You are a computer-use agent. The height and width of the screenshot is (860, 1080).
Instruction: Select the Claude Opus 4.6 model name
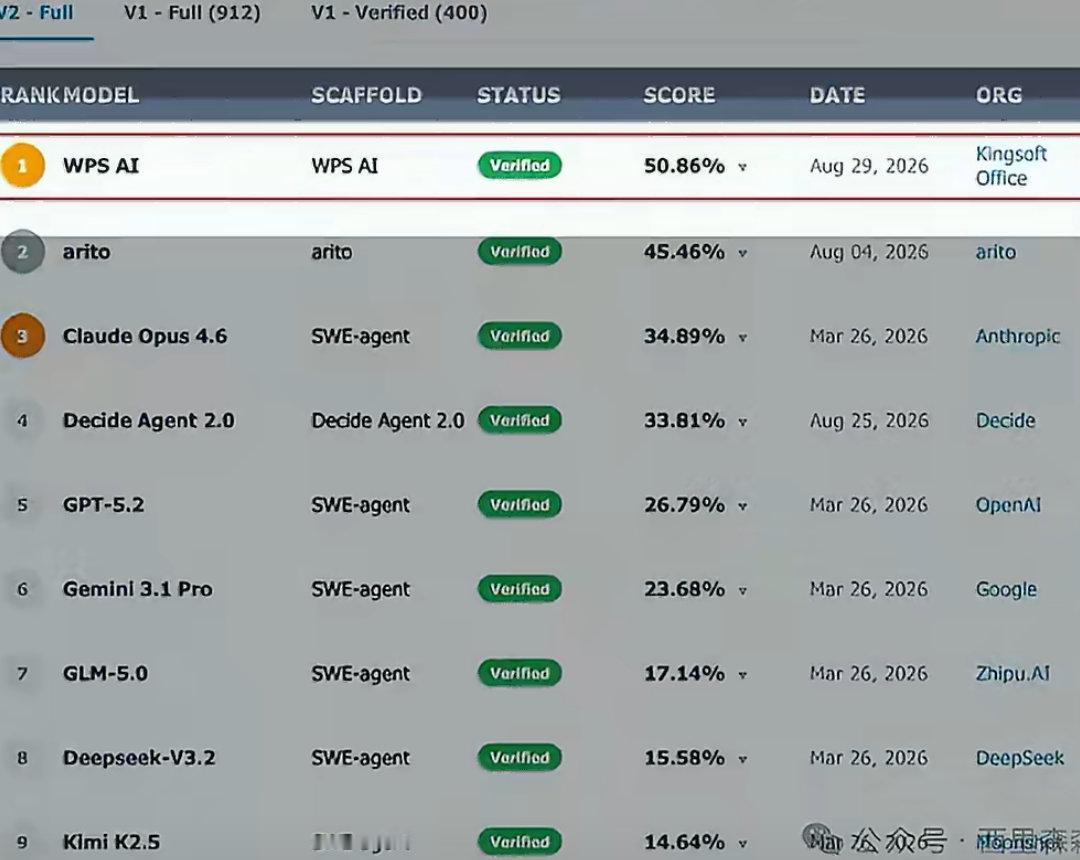coord(145,336)
